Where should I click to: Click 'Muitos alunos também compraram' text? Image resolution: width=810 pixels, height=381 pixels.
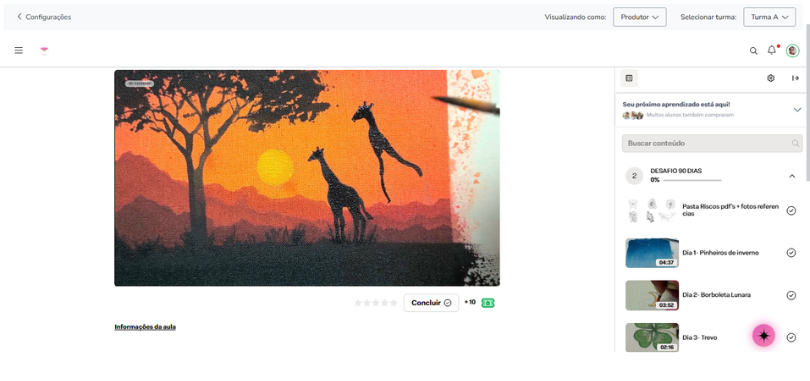pyautogui.click(x=690, y=115)
